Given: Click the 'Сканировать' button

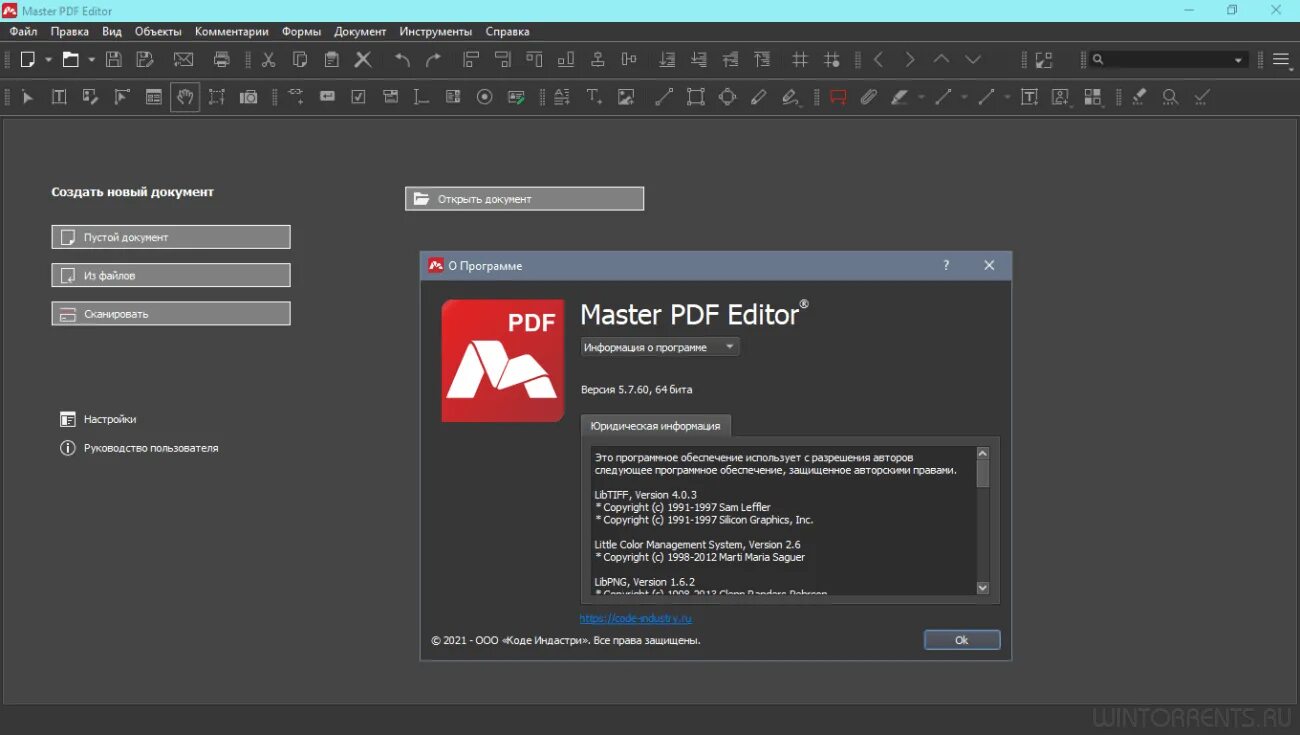Looking at the screenshot, I should point(171,313).
